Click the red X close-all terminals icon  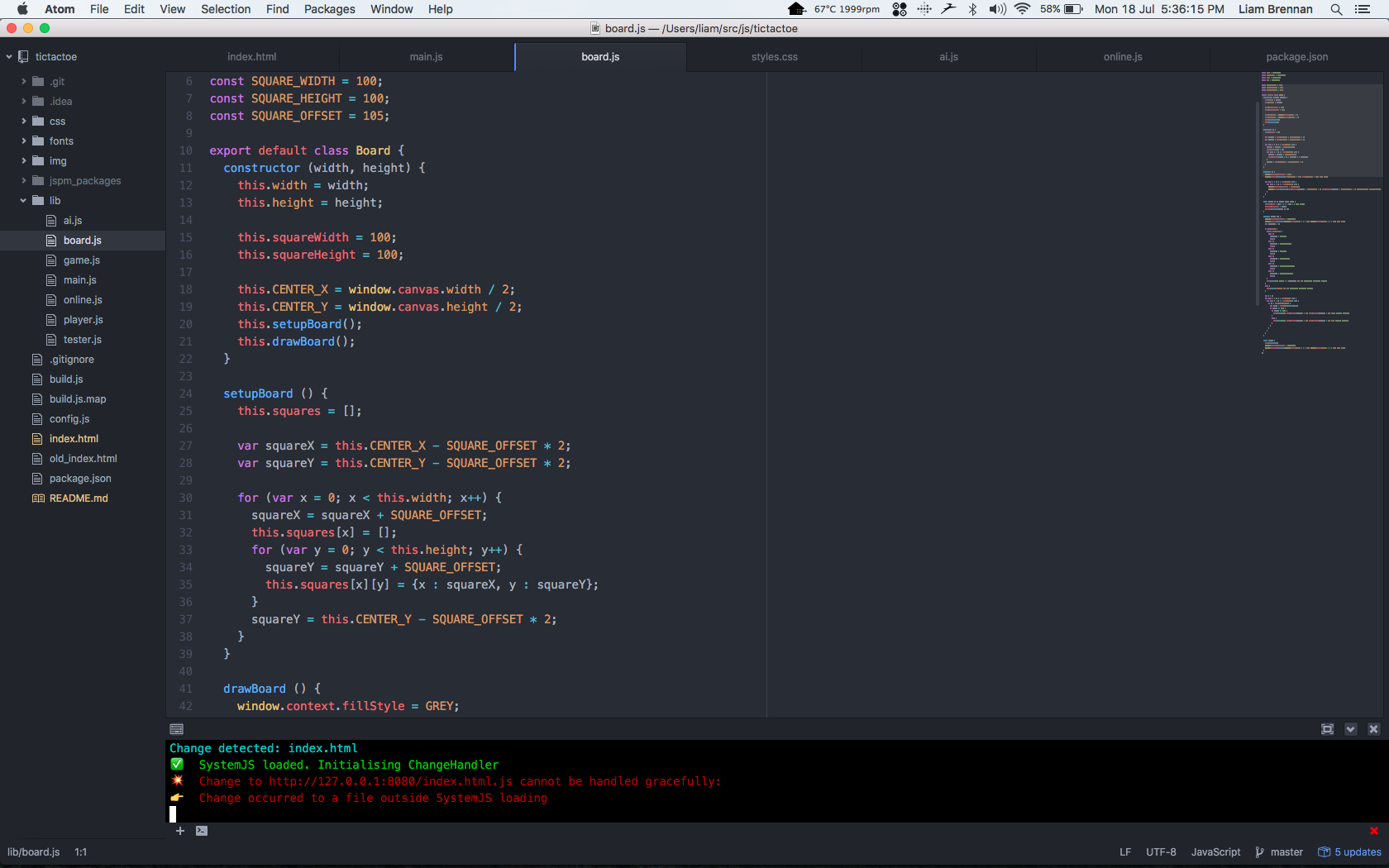pyautogui.click(x=1373, y=831)
